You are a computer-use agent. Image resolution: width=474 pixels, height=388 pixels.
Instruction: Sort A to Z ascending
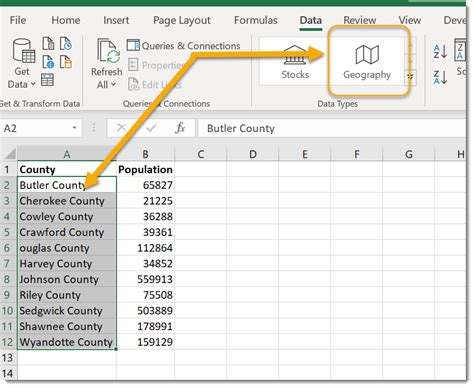pyautogui.click(x=440, y=52)
